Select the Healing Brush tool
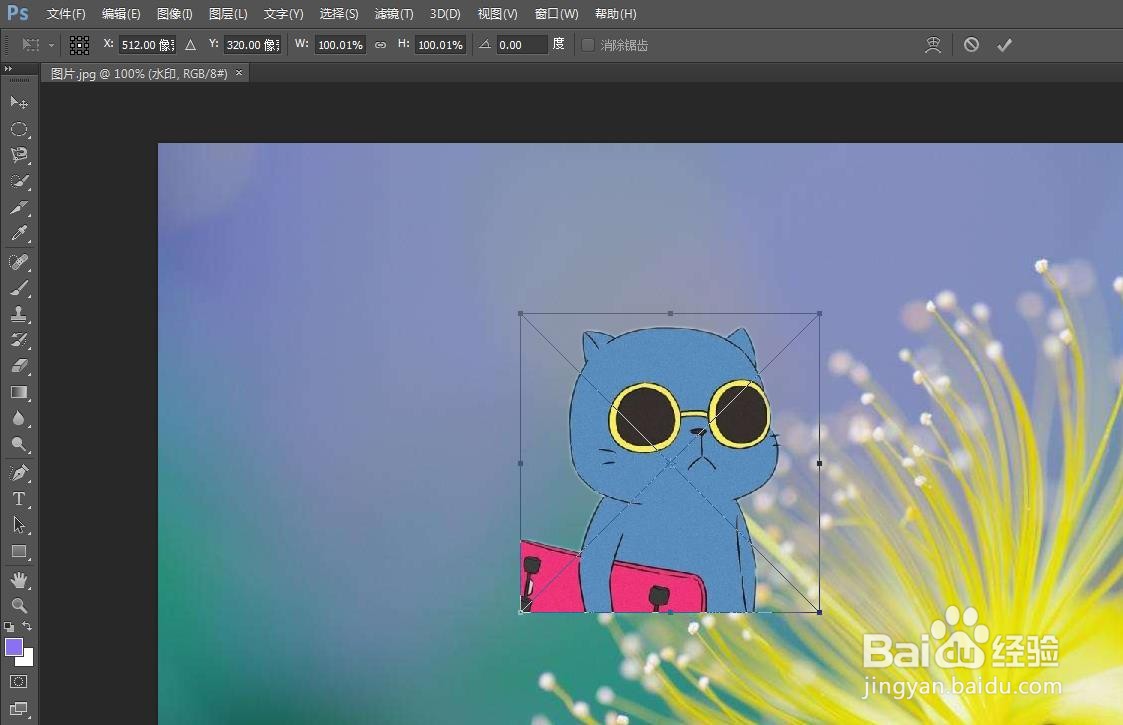The image size is (1123, 725). 19,261
